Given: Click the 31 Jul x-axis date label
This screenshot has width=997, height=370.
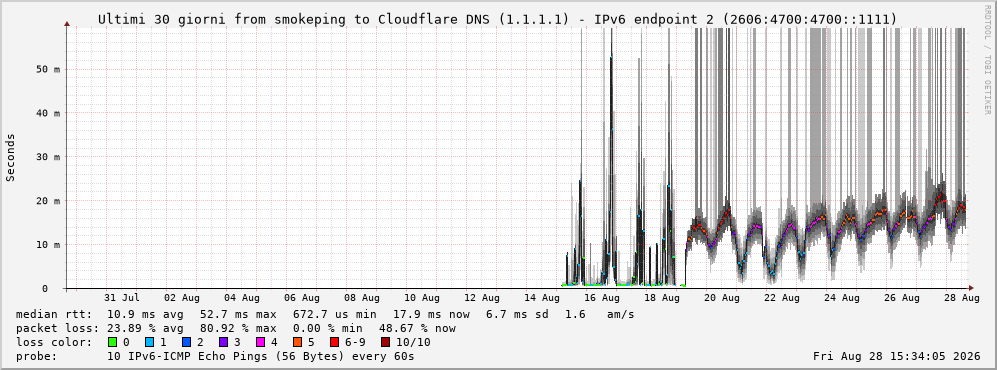Looking at the screenshot, I should 121,298.
